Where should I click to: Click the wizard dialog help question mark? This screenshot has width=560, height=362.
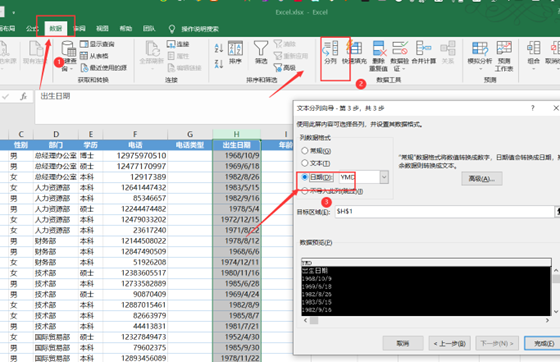[532, 108]
